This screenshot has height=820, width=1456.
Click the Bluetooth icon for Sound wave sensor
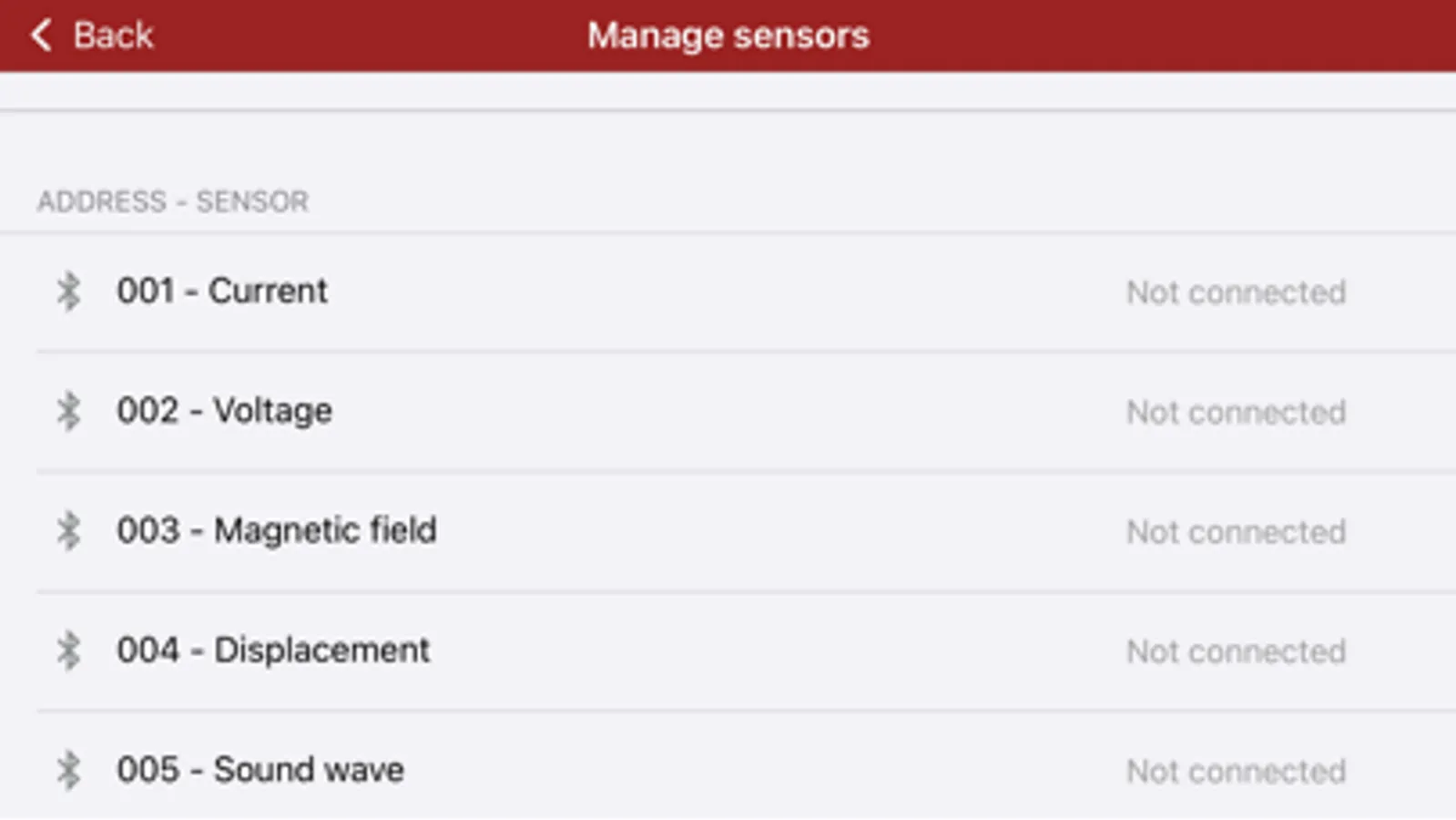(68, 770)
